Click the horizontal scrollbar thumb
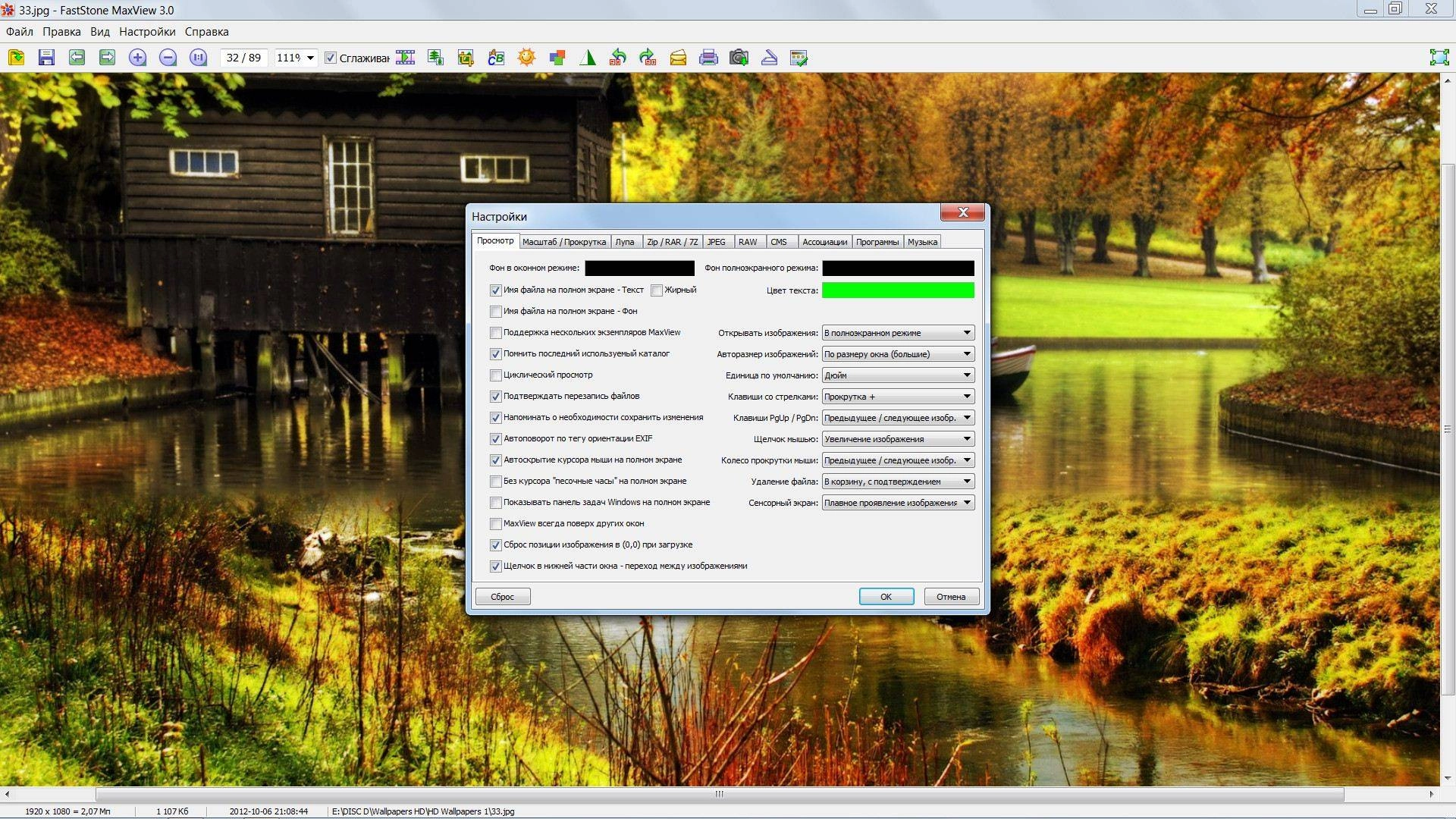 719,795
